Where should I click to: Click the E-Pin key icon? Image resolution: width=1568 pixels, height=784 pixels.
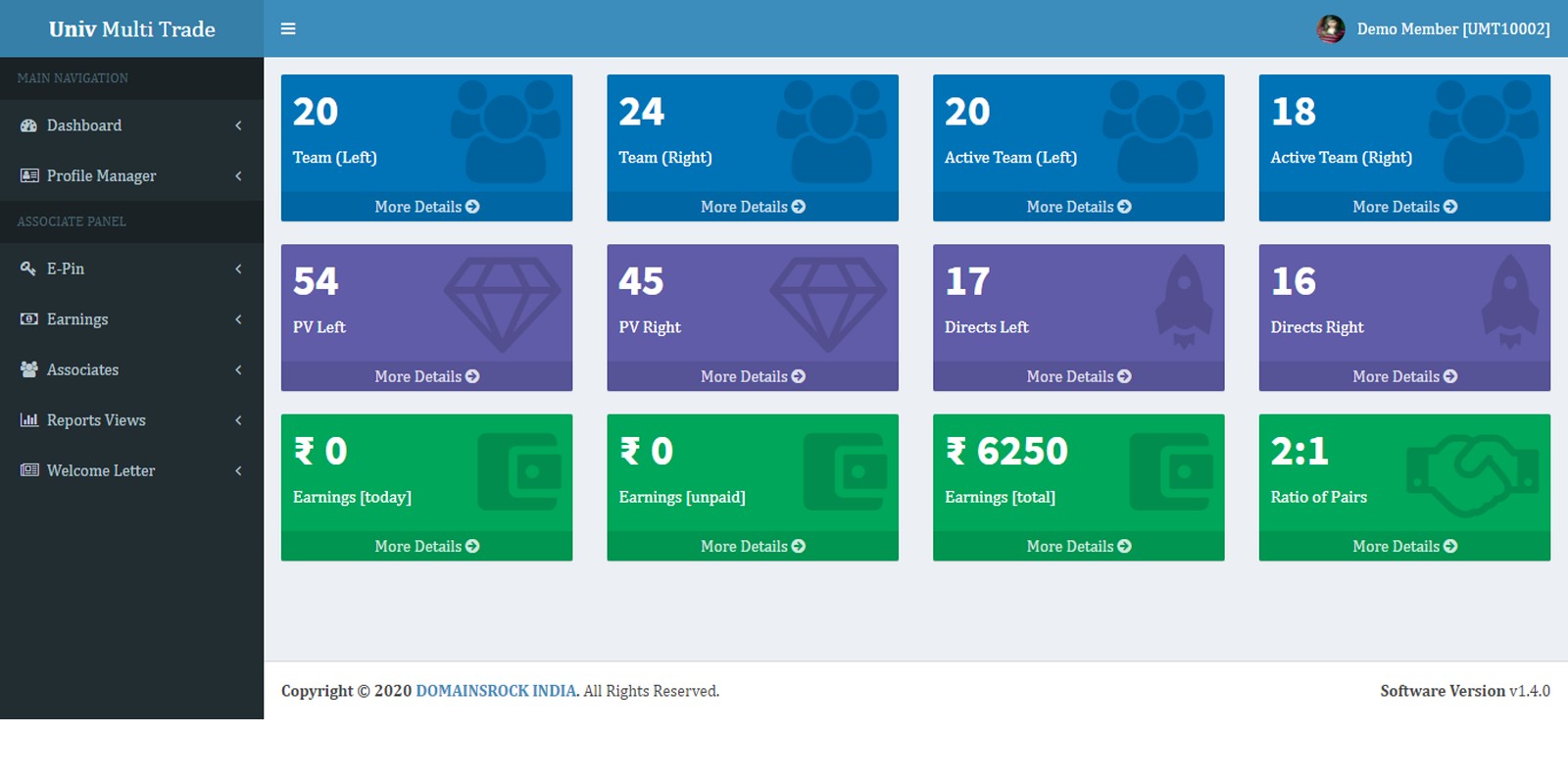pyautogui.click(x=28, y=269)
